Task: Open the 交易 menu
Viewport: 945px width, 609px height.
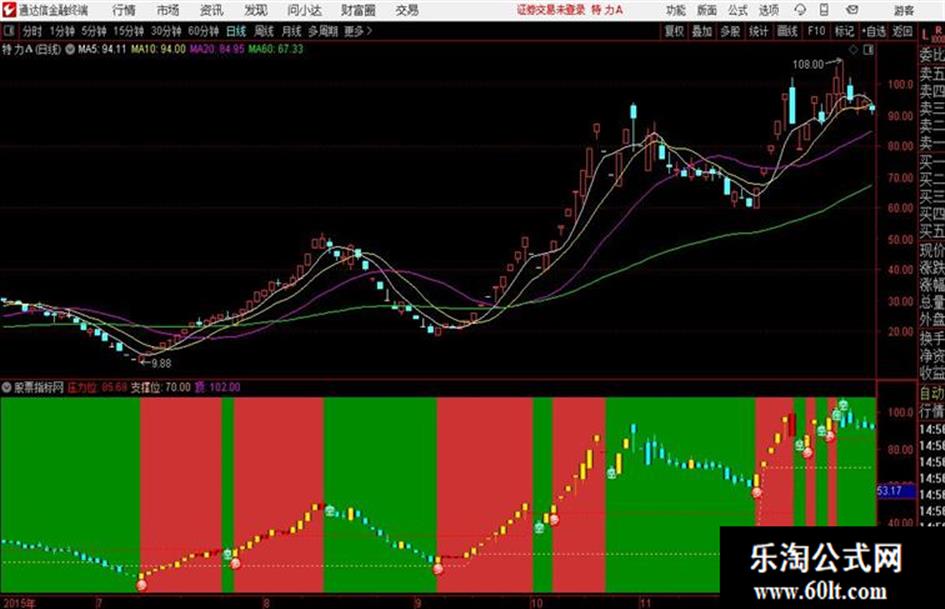Action: tap(407, 10)
